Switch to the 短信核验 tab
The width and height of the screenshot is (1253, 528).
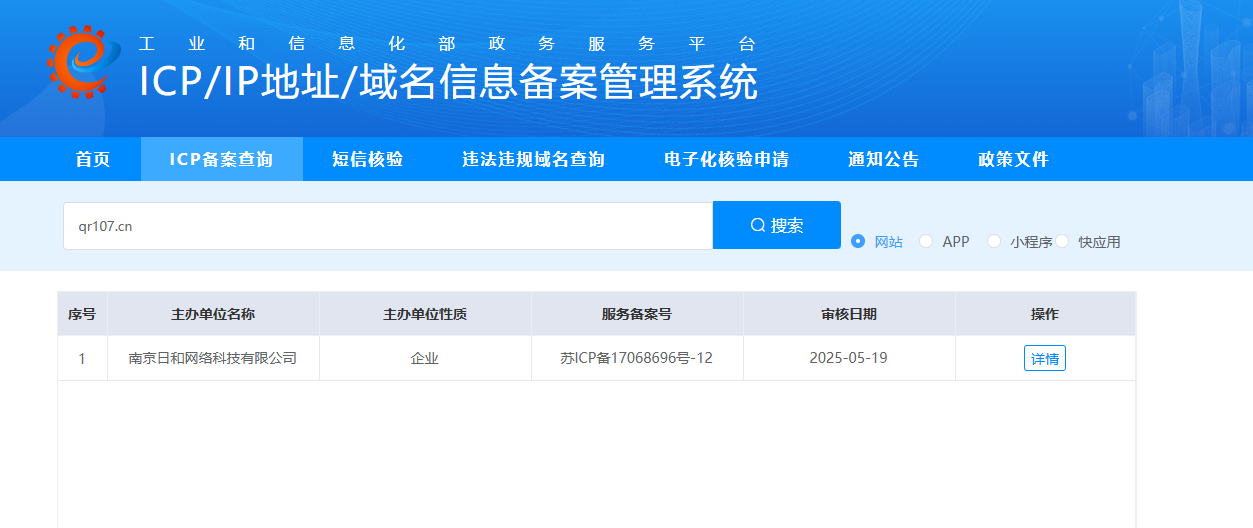(367, 159)
